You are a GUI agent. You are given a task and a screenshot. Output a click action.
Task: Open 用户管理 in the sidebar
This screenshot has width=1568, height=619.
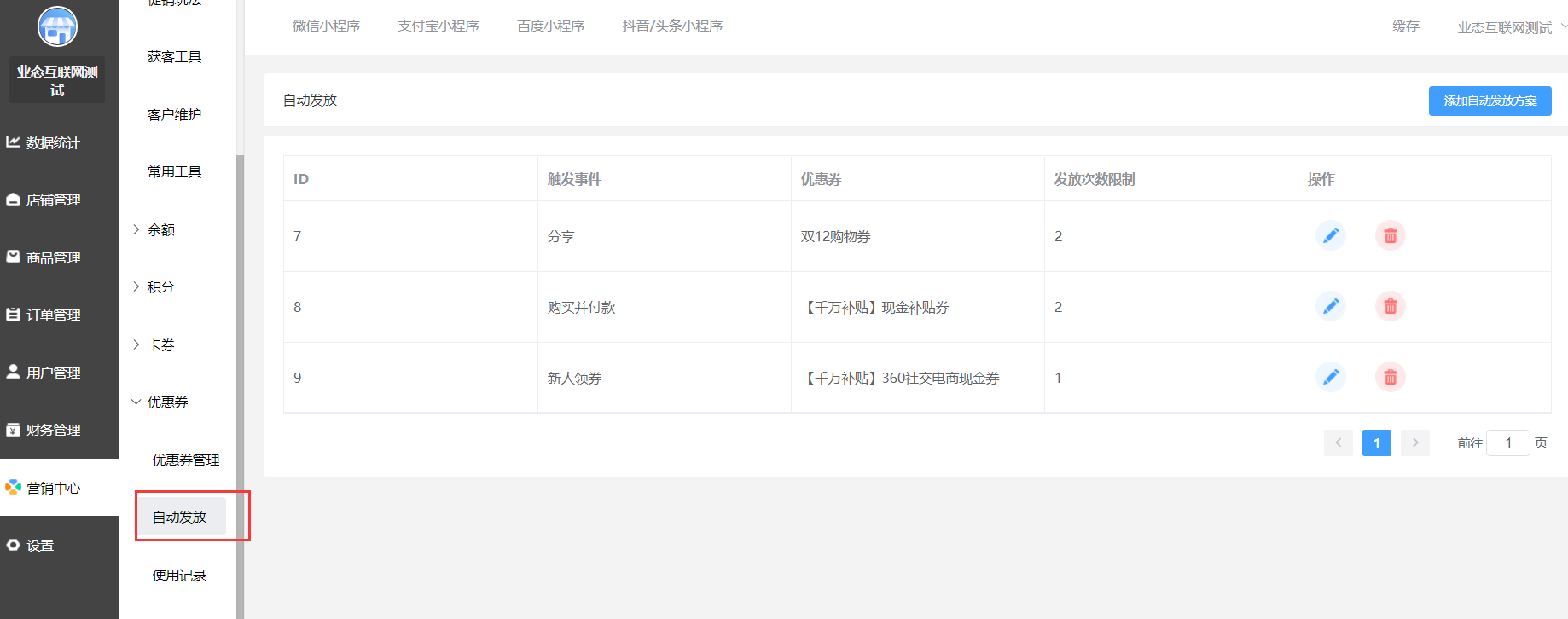point(60,373)
